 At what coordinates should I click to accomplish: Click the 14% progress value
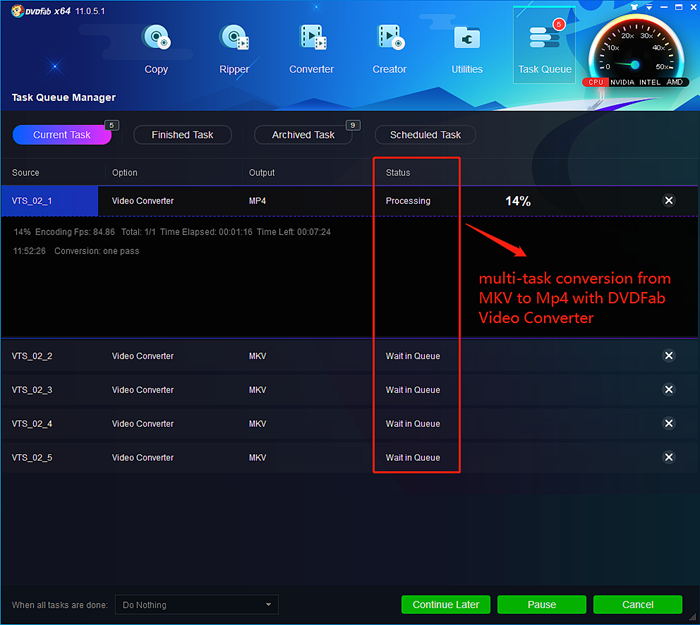point(518,201)
